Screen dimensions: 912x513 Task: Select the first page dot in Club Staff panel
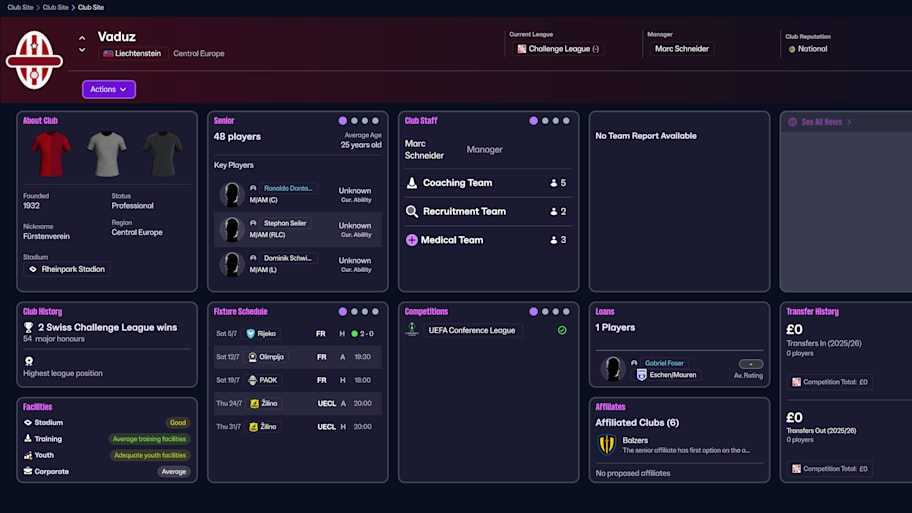tap(533, 121)
